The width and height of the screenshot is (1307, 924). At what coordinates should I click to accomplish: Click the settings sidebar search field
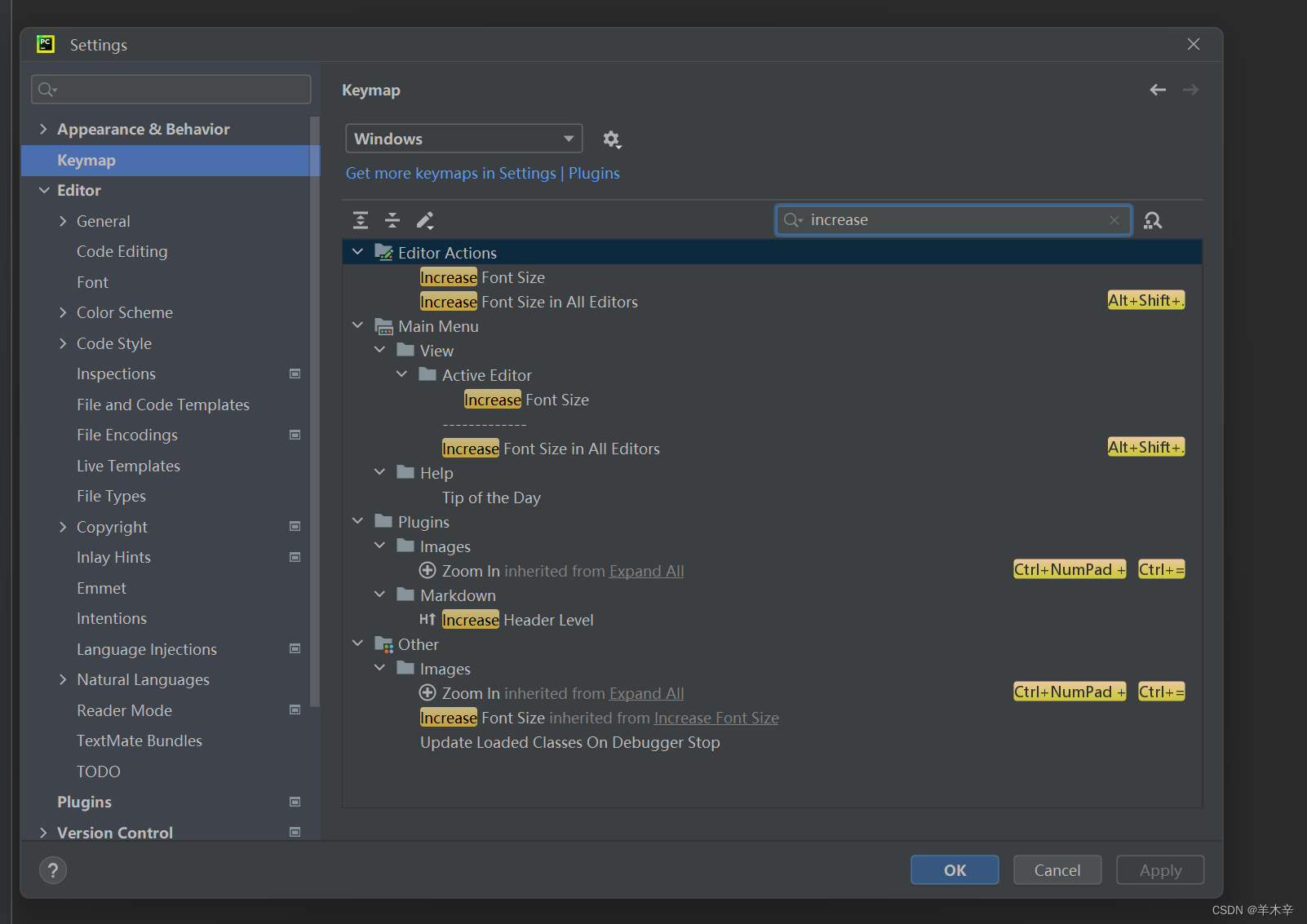coord(171,89)
